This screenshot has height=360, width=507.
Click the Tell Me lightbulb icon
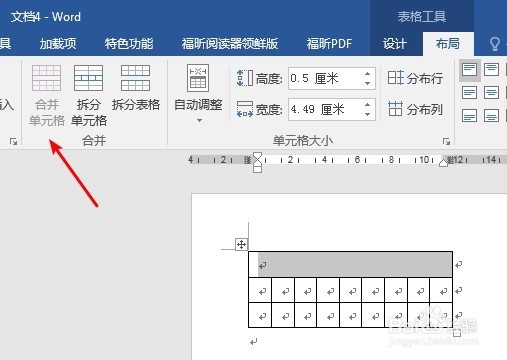495,44
